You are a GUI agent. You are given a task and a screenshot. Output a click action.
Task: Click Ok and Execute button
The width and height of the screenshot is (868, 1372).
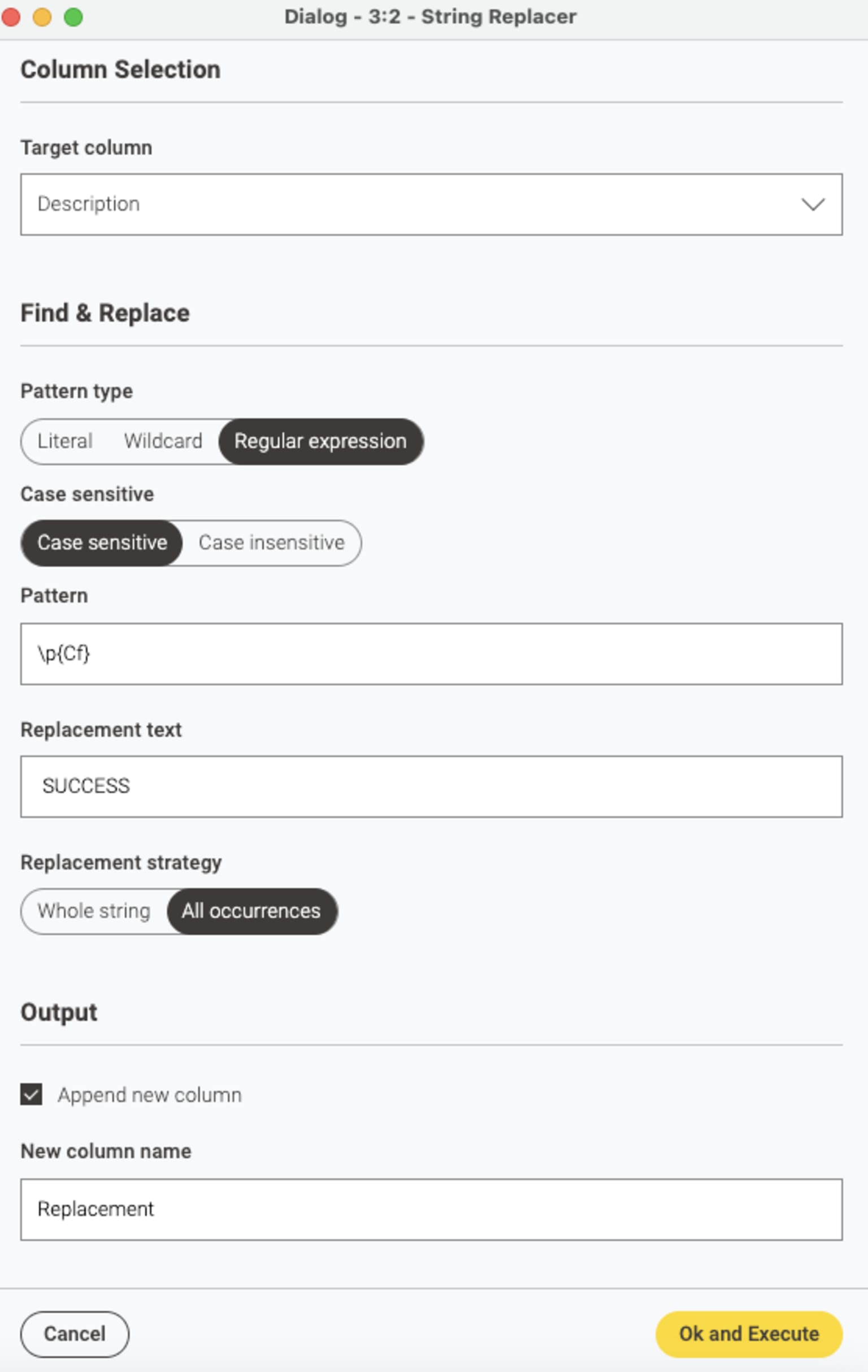point(748,1334)
